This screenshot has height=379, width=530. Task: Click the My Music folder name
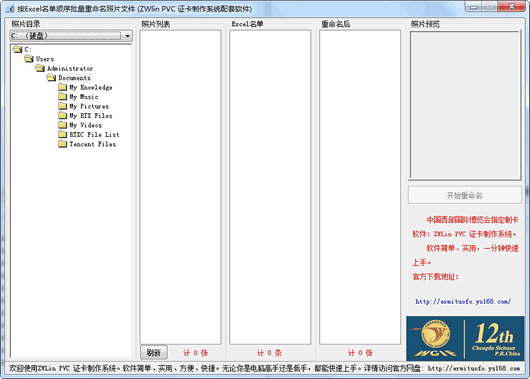[x=84, y=97]
